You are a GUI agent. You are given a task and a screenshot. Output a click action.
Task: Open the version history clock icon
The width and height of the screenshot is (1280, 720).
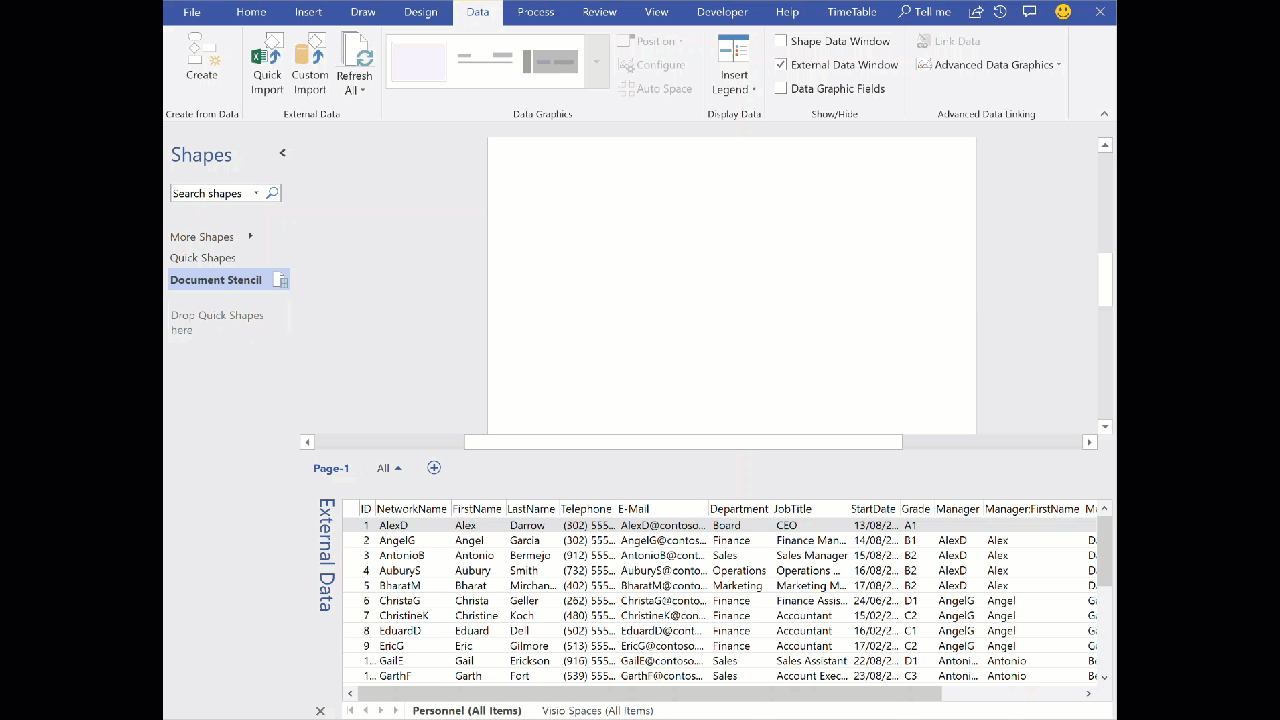(1001, 12)
